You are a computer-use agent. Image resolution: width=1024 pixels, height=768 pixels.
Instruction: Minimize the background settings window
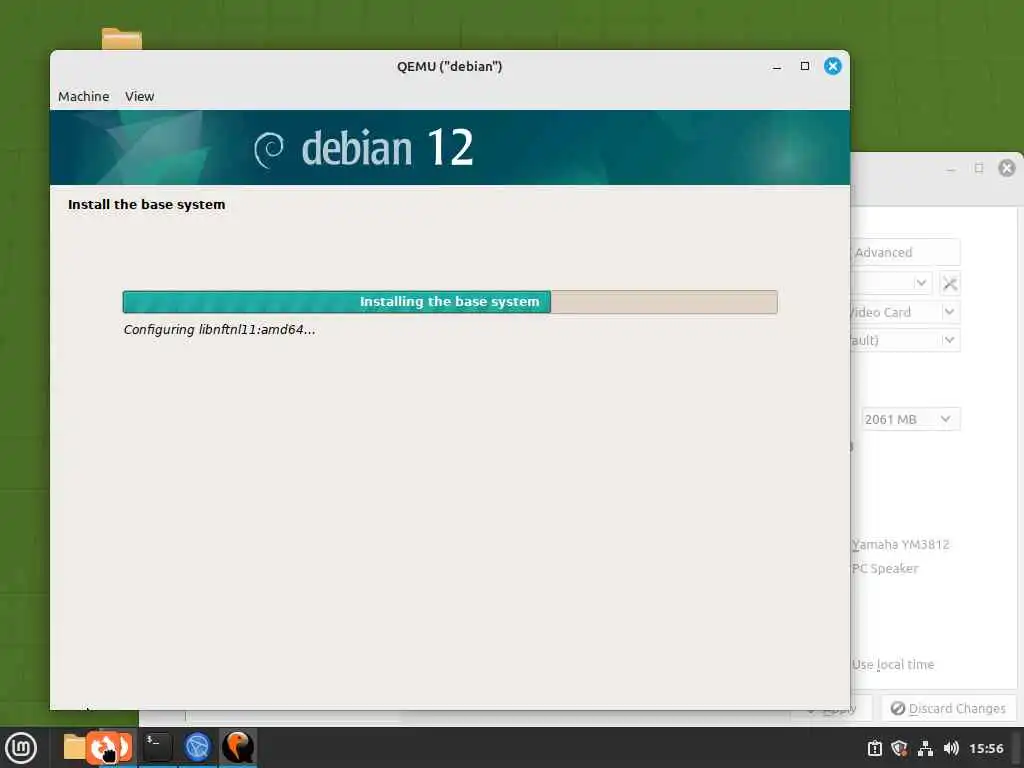coord(951,169)
